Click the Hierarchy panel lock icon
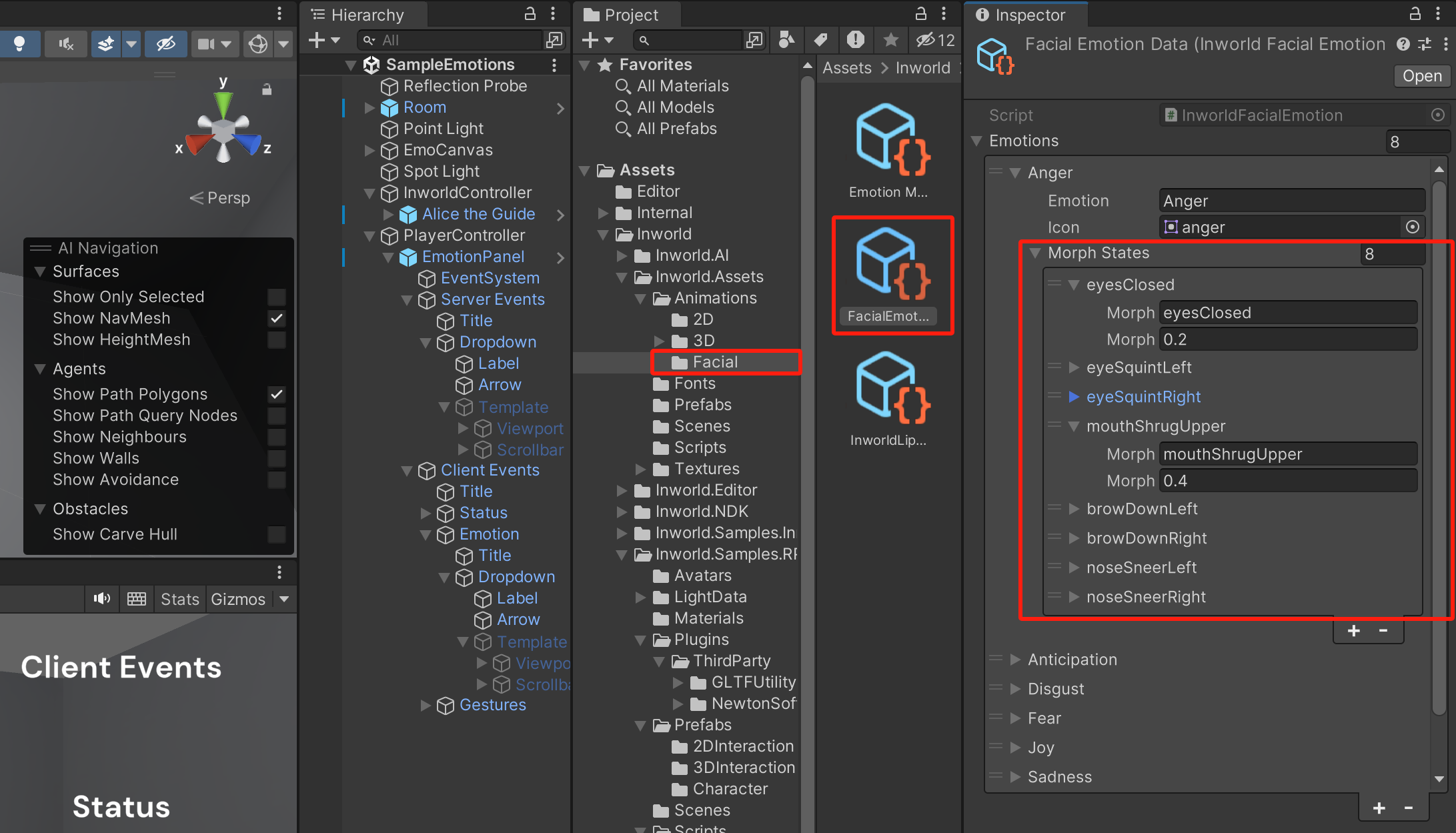Screen dimensions: 1456x833 (530, 13)
